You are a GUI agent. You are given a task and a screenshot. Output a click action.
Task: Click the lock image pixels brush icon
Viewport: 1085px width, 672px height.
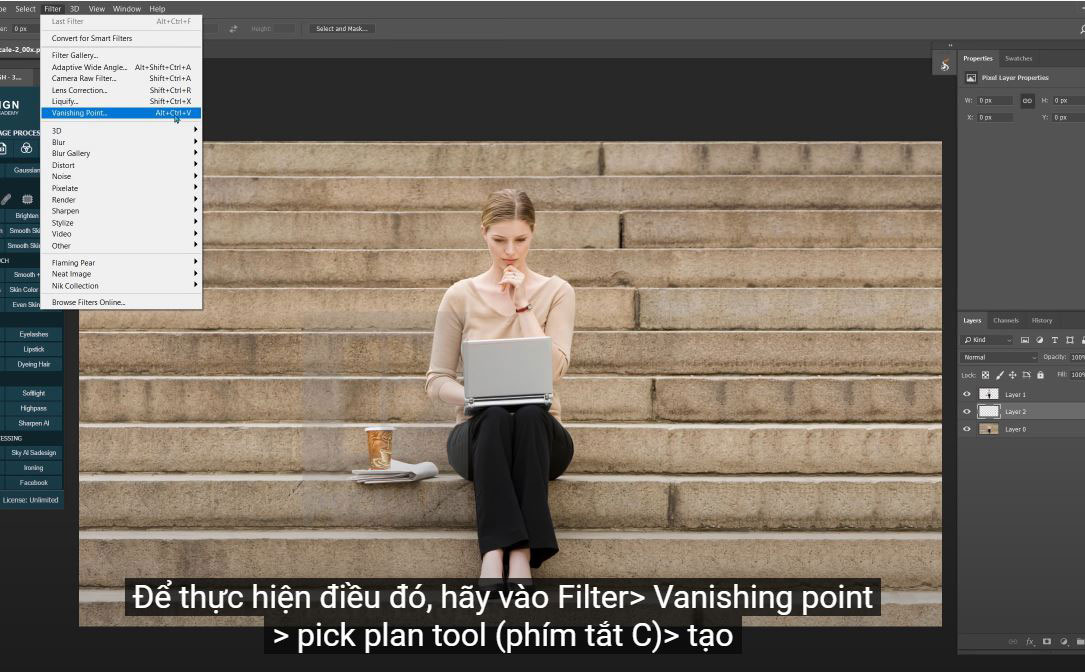999,375
